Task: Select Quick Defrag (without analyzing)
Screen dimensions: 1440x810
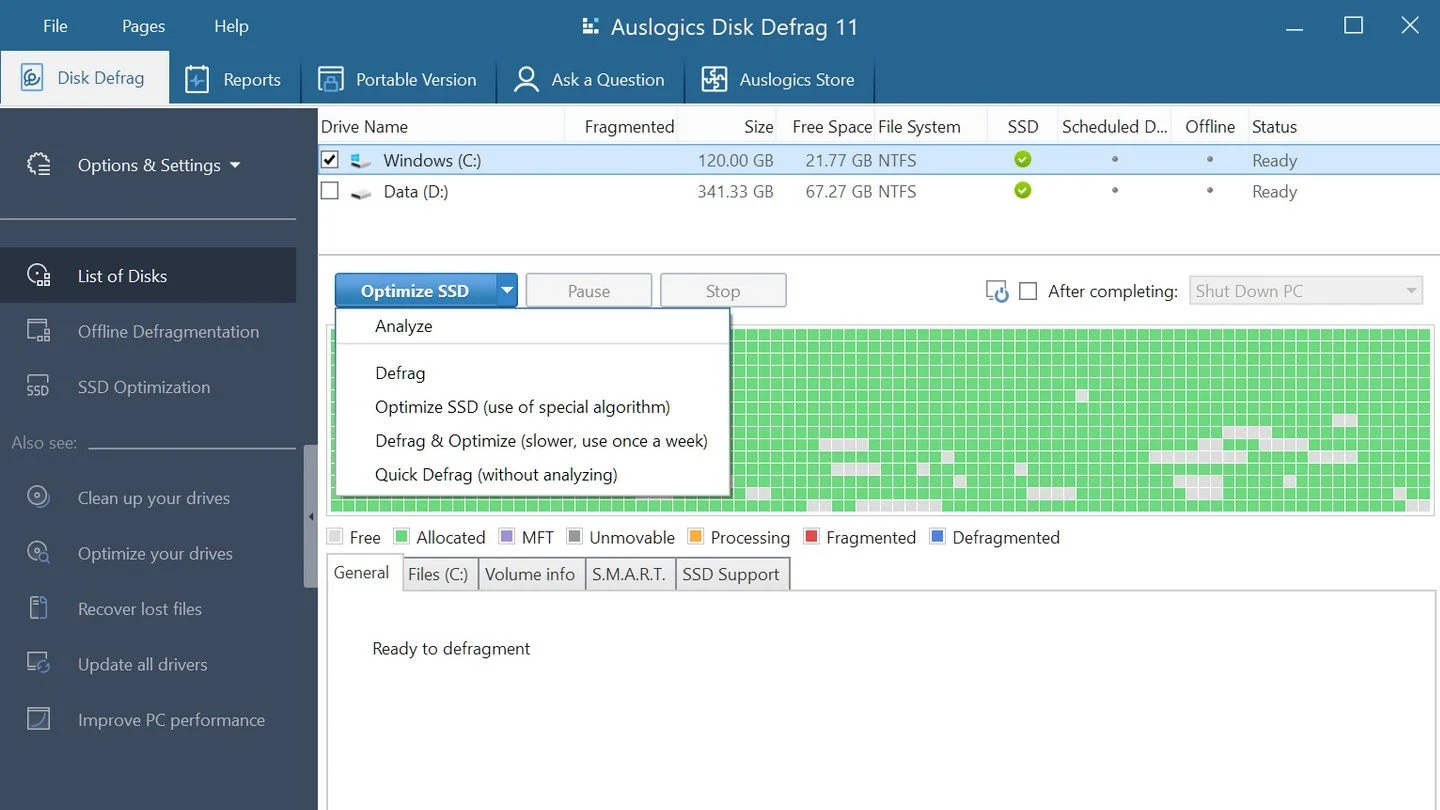Action: click(532, 475)
